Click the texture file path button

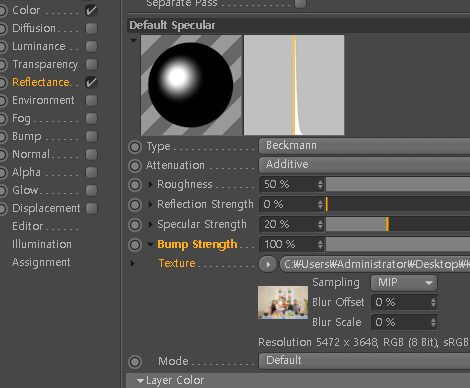tap(375, 265)
